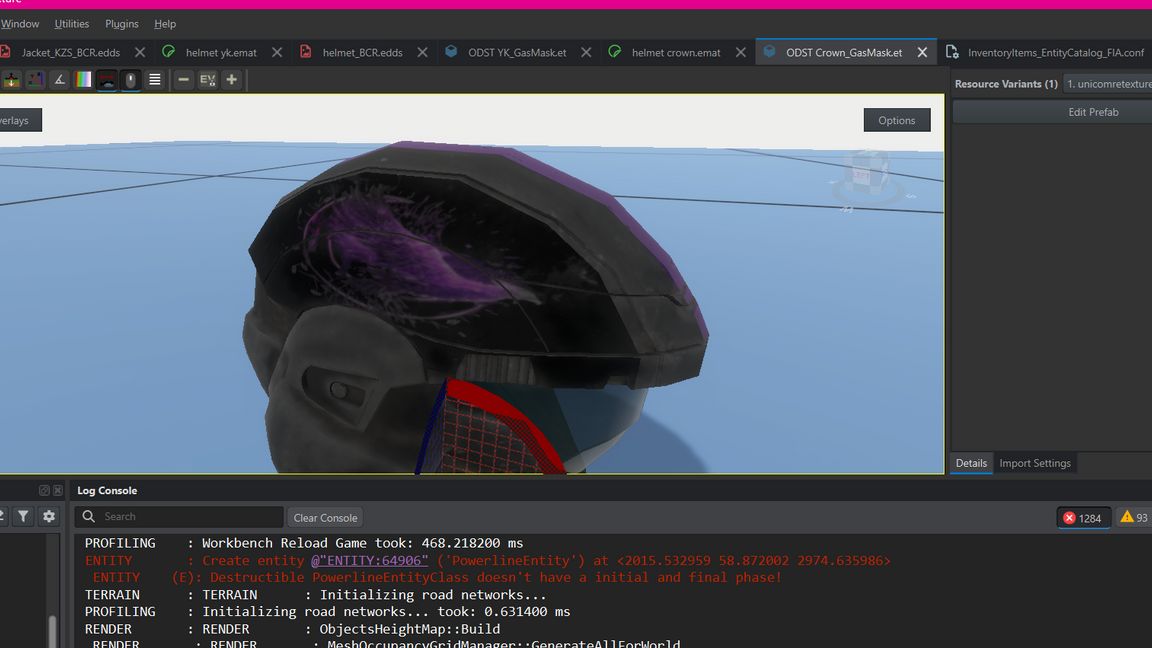Open the rainbow color spectrum tool

[83, 80]
